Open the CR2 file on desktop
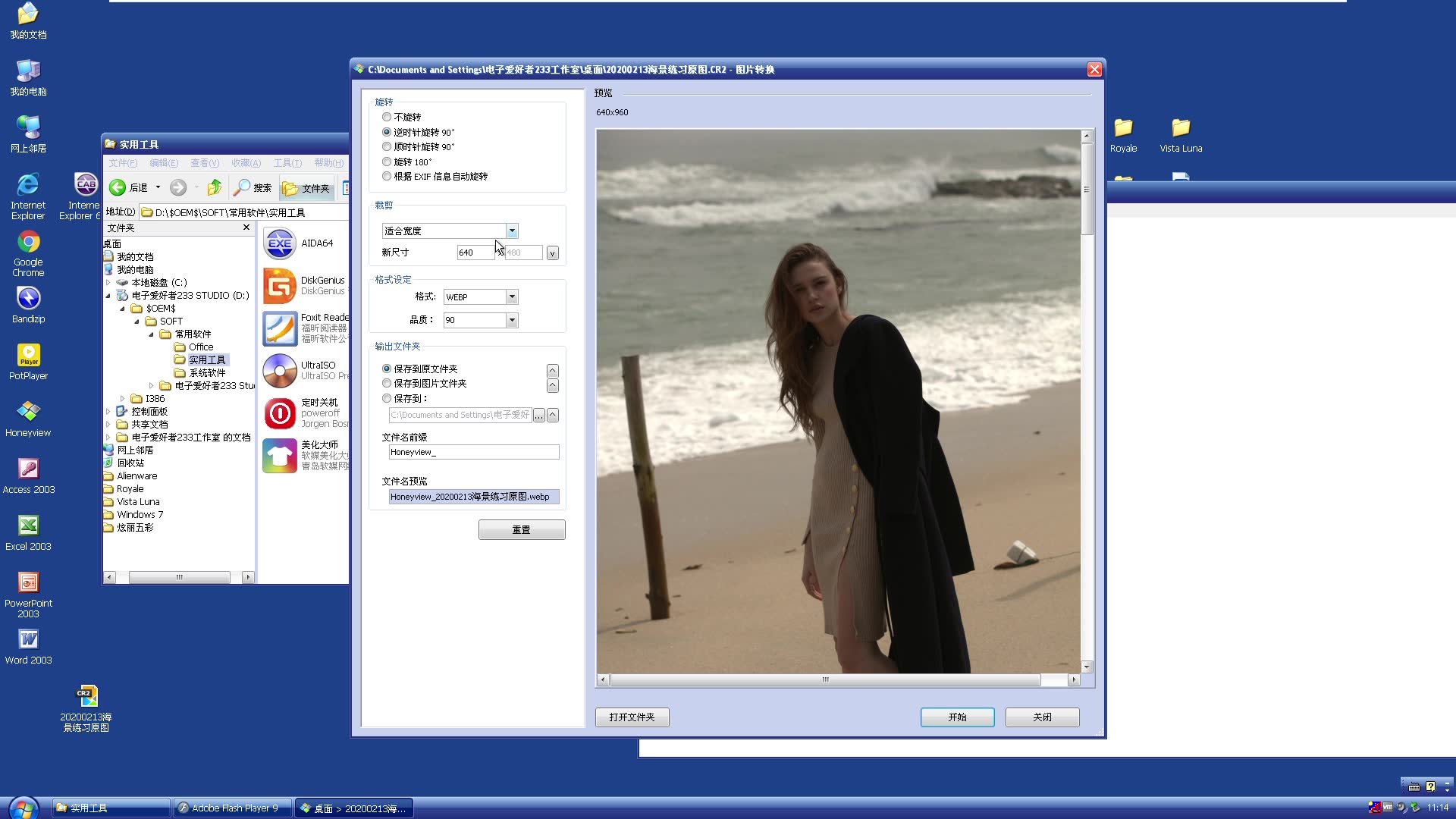Viewport: 1456px width, 819px height. (x=86, y=695)
